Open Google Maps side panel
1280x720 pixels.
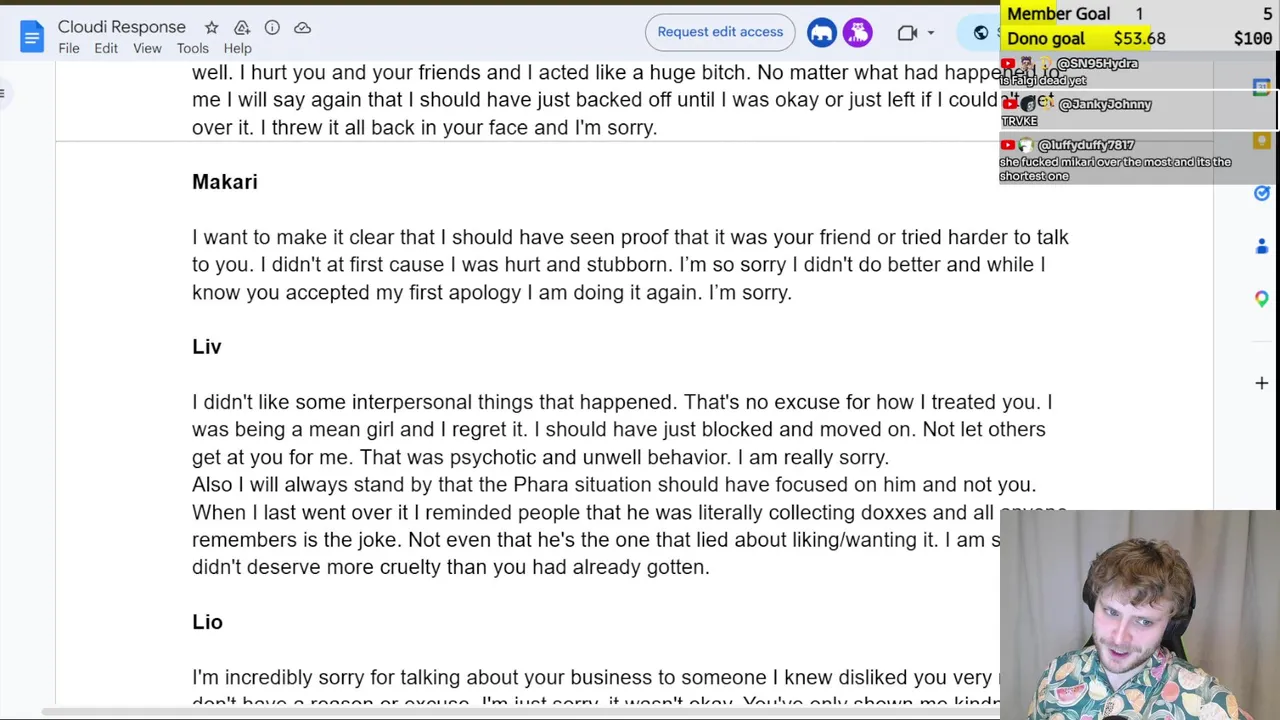point(1262,299)
